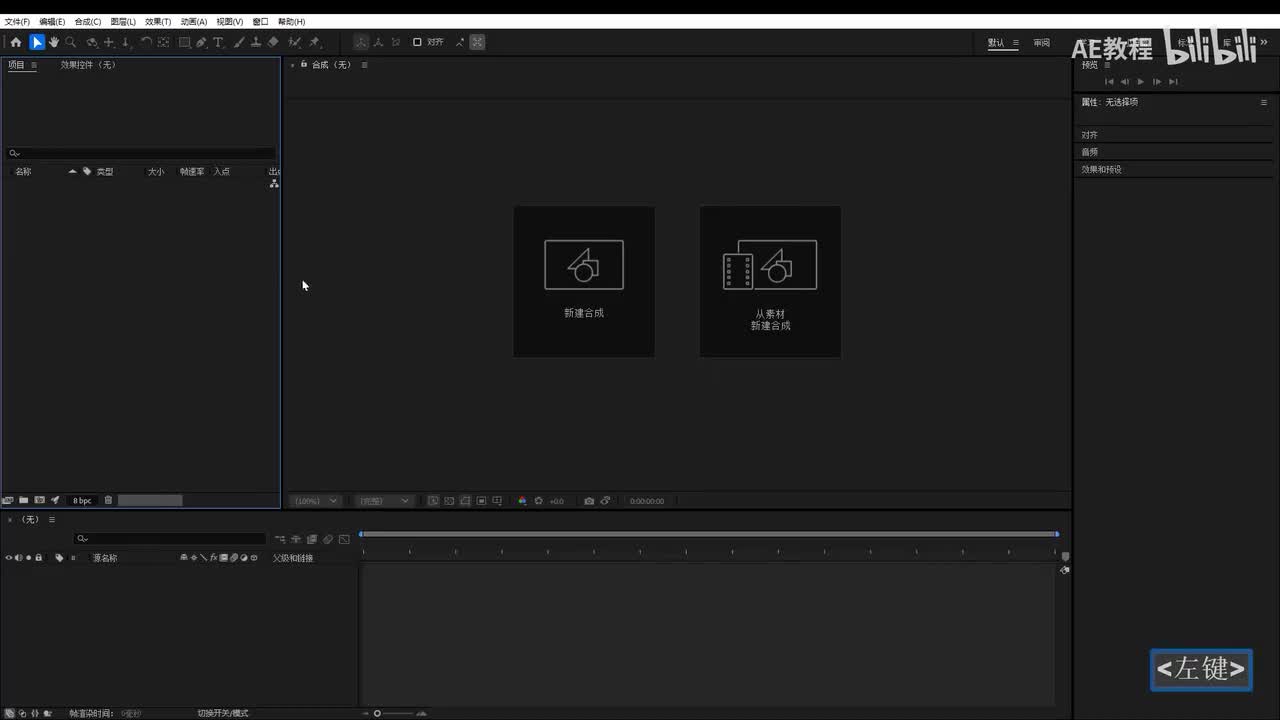Viewport: 1280px width, 720px height.
Task: Click the timeline time navigator bar
Action: [709, 534]
